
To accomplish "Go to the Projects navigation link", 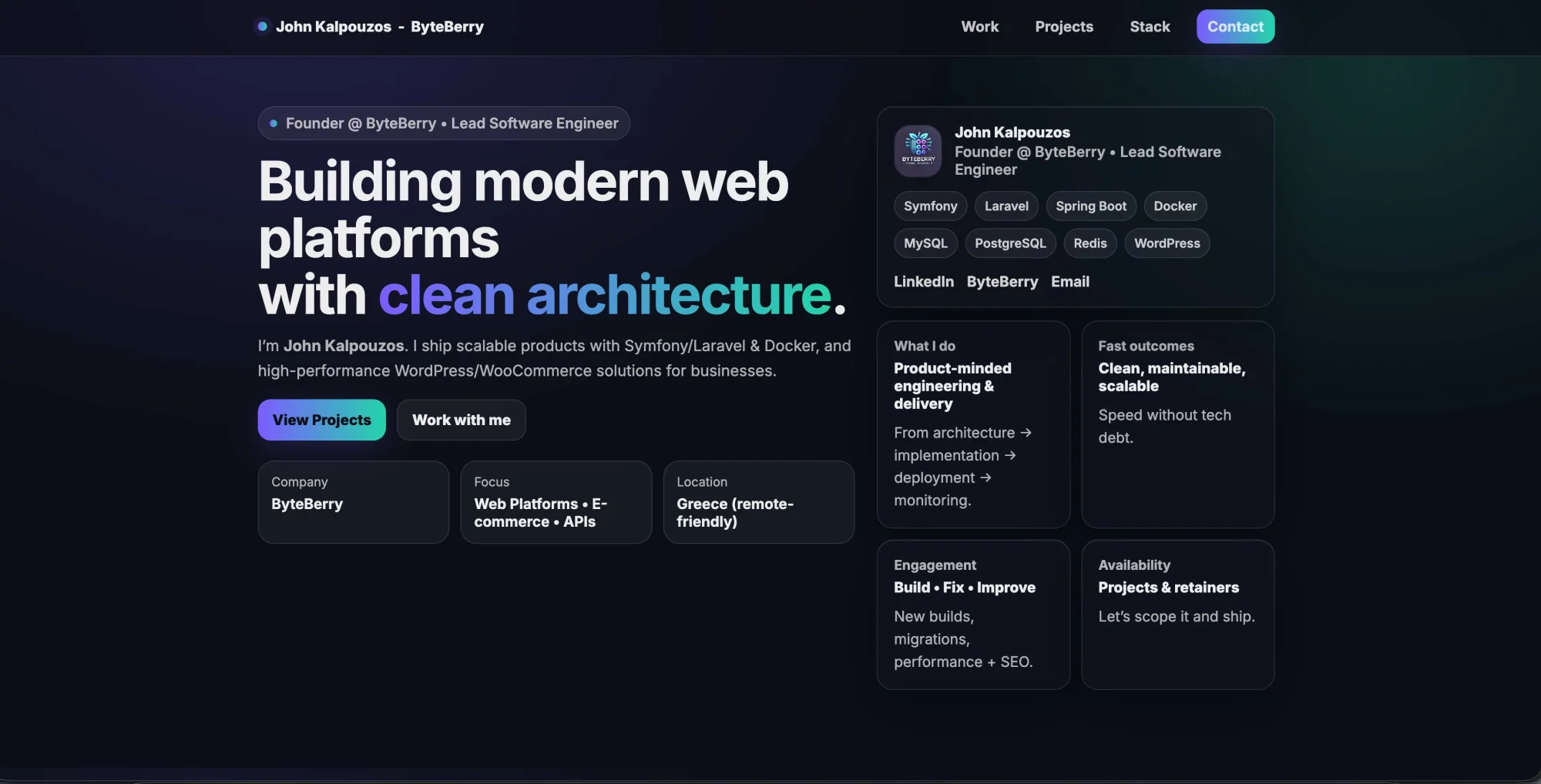I will point(1063,27).
